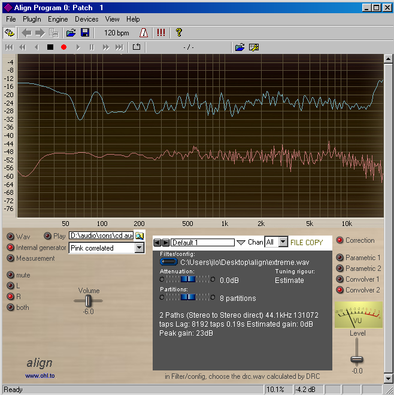The height and width of the screenshot is (395, 394).
Task: Click the 120 bpm tempo display
Action: [116, 33]
